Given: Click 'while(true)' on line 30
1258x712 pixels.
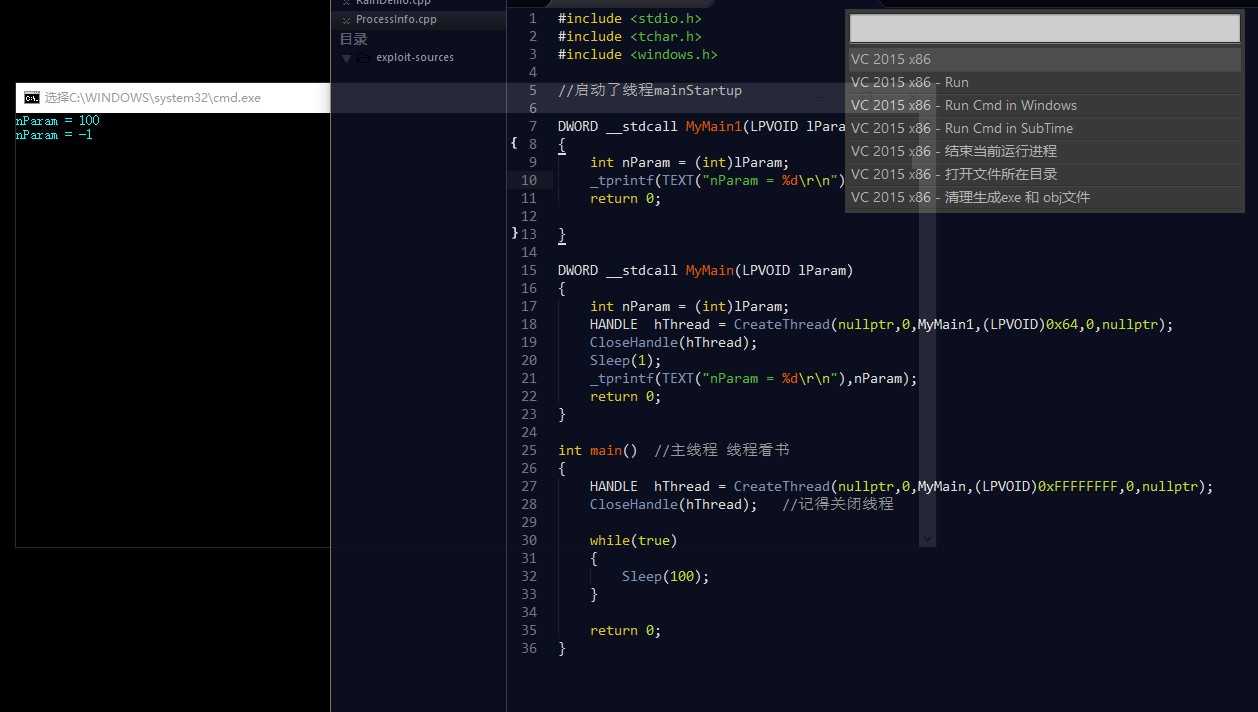Looking at the screenshot, I should point(634,540).
